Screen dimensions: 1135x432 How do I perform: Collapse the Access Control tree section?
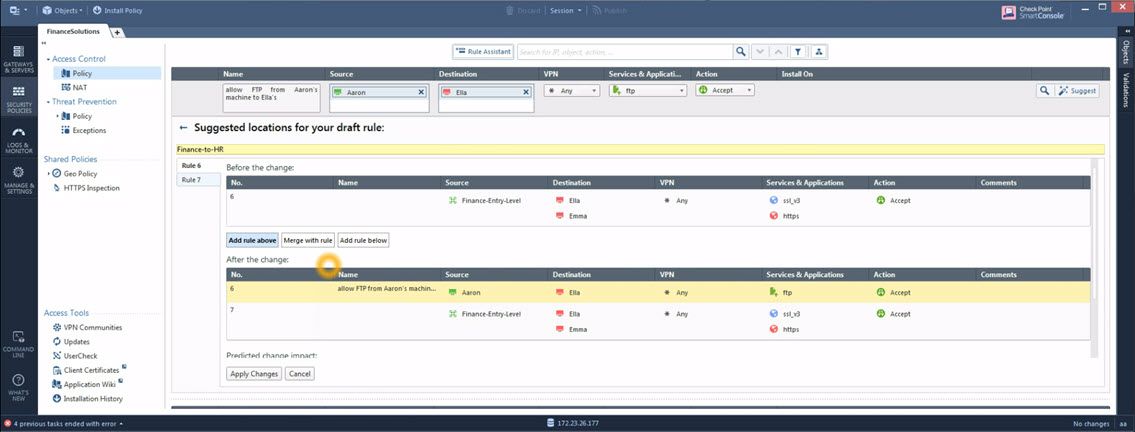48,59
